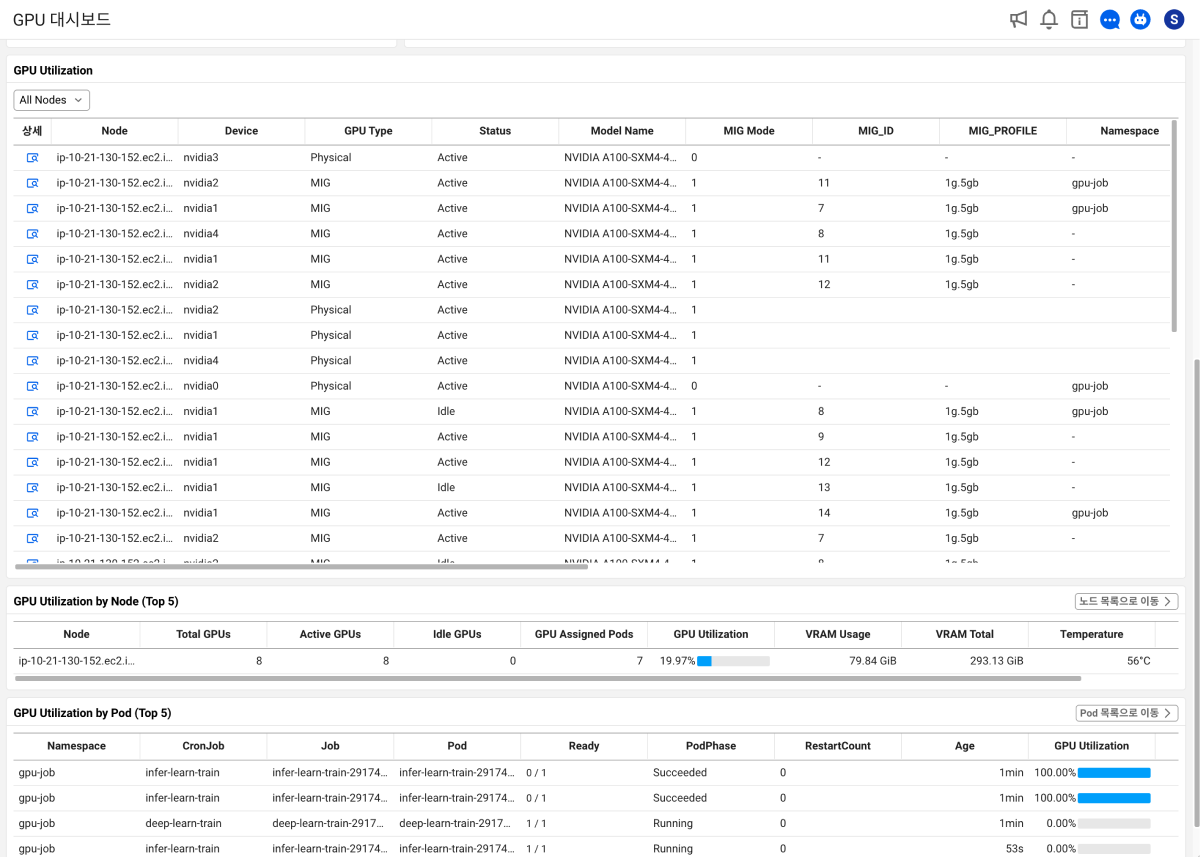Screen dimensions: 1200x857
Task: Click the MIG Mode column header
Action: tap(749, 131)
